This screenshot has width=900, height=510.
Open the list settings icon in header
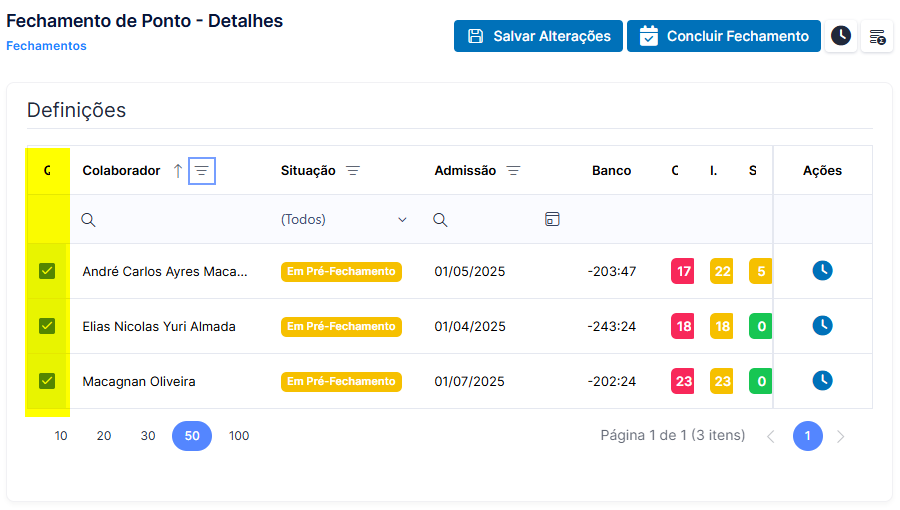(877, 36)
